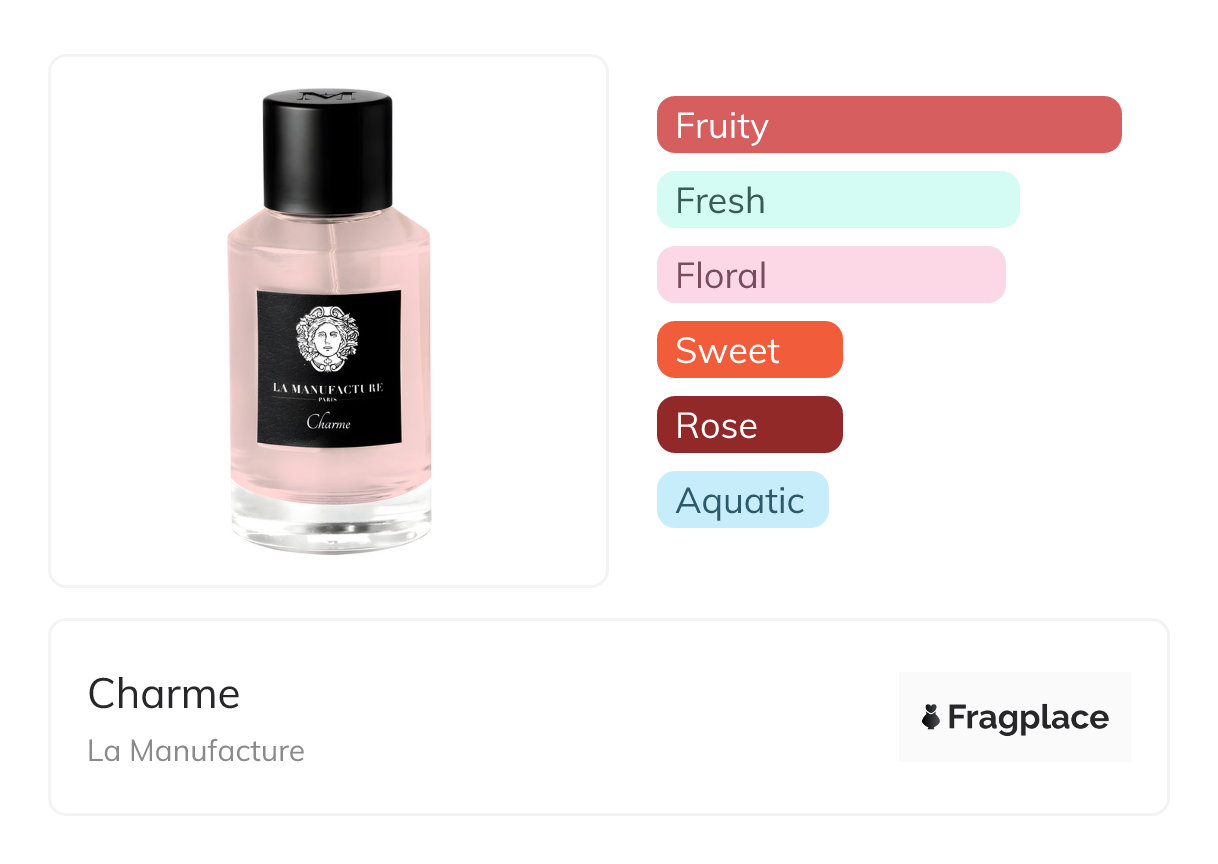
Task: Choose the dark red Rose accord tag
Action: pyautogui.click(x=750, y=425)
